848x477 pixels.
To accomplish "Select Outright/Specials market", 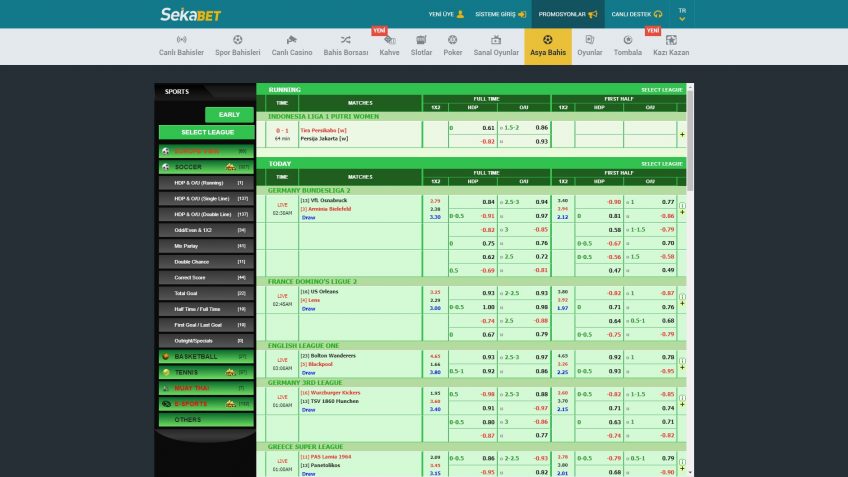I will (x=207, y=341).
